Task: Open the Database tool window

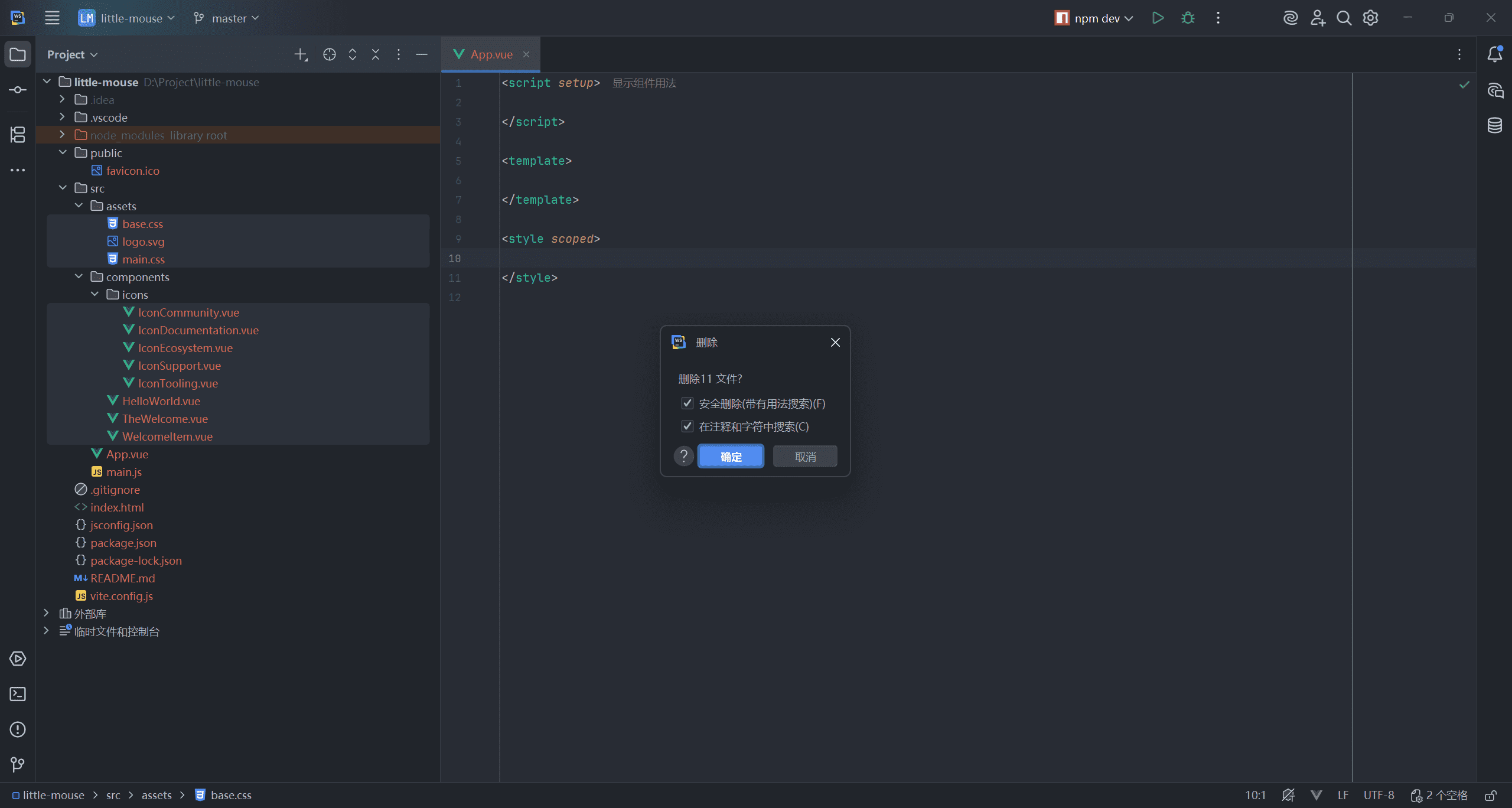Action: click(x=1494, y=125)
